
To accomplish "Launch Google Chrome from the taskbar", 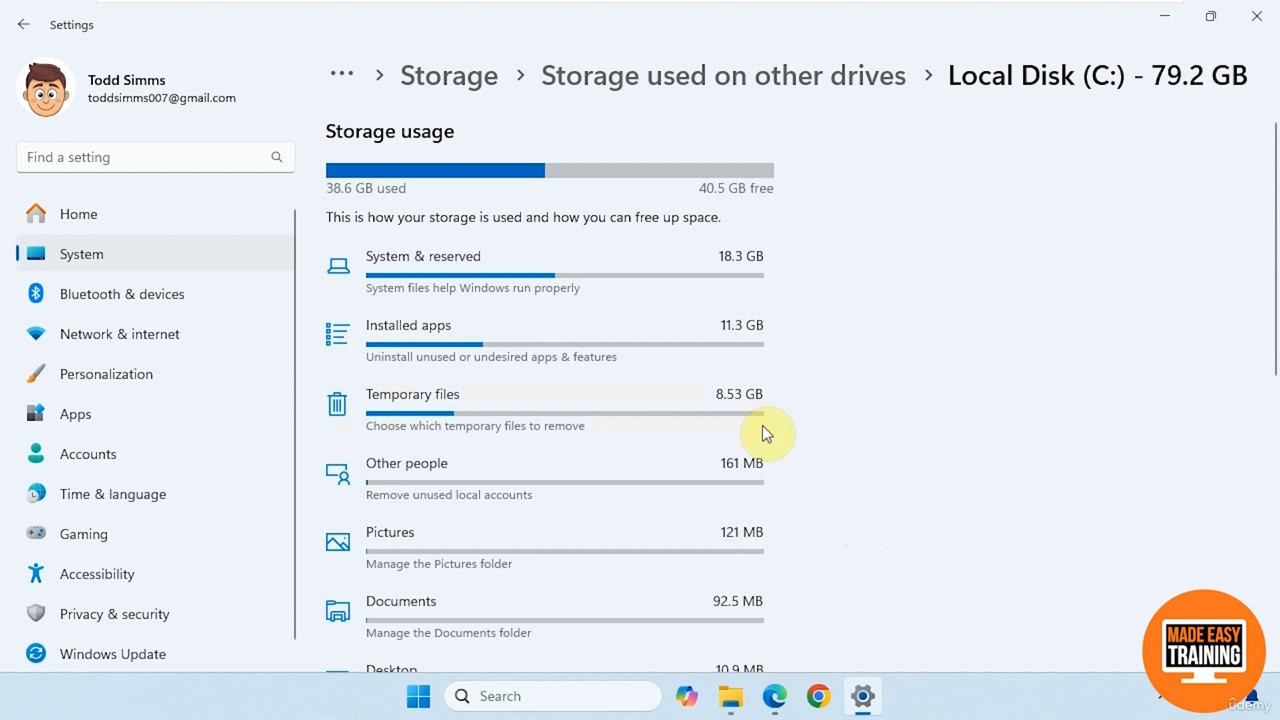I will (x=818, y=697).
